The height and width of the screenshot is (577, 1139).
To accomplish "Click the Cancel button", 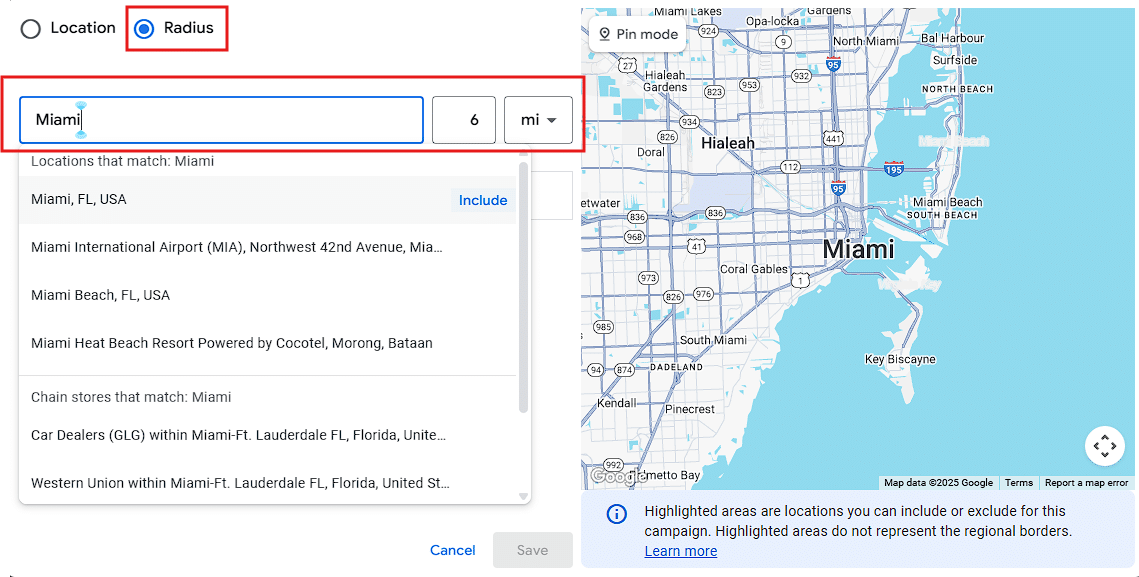I will (453, 550).
